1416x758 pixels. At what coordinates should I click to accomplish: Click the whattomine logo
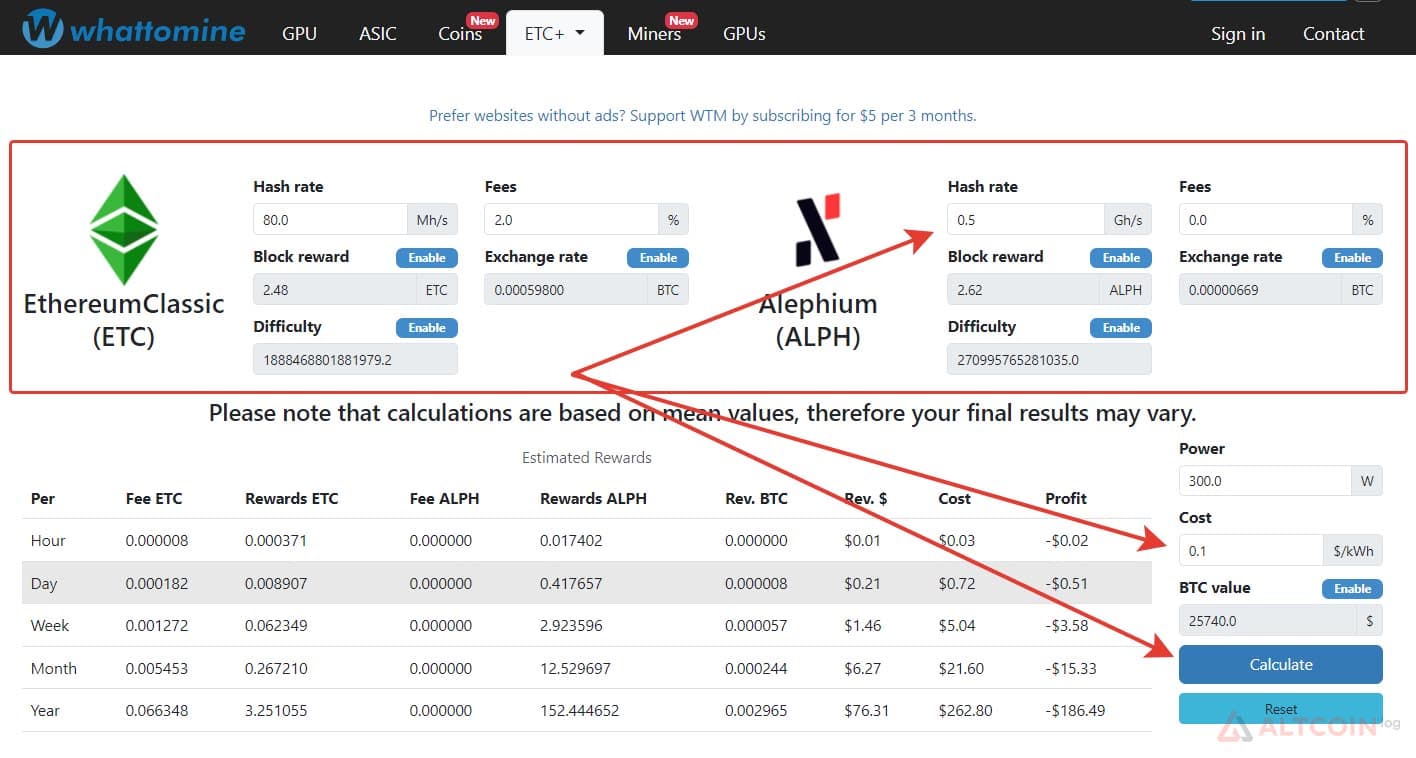[134, 28]
